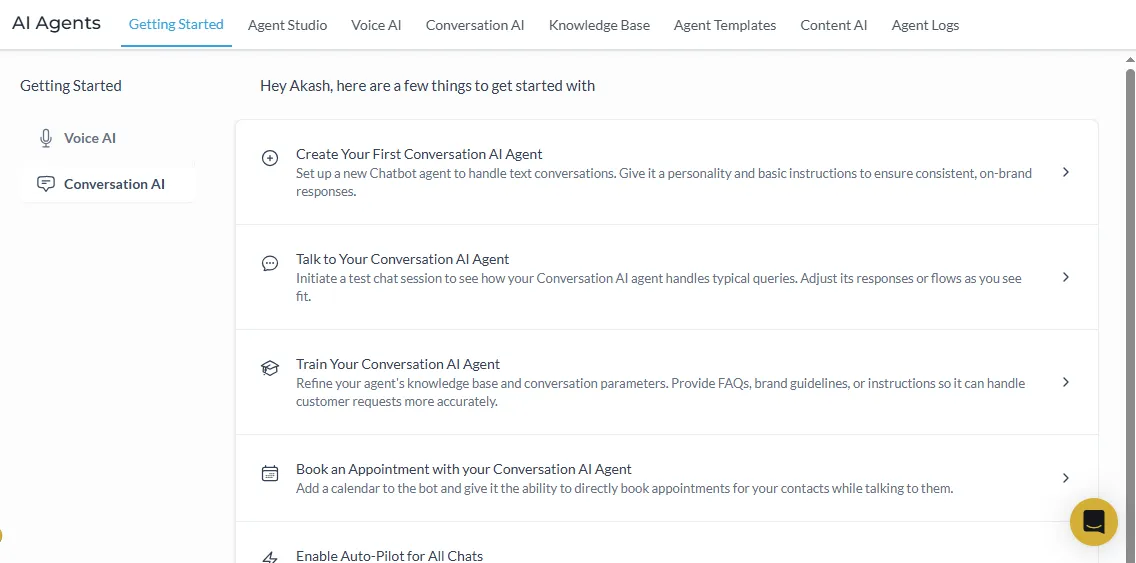
Task: Expand Create Your First Conversation AI Agent chevron
Action: point(1065,172)
